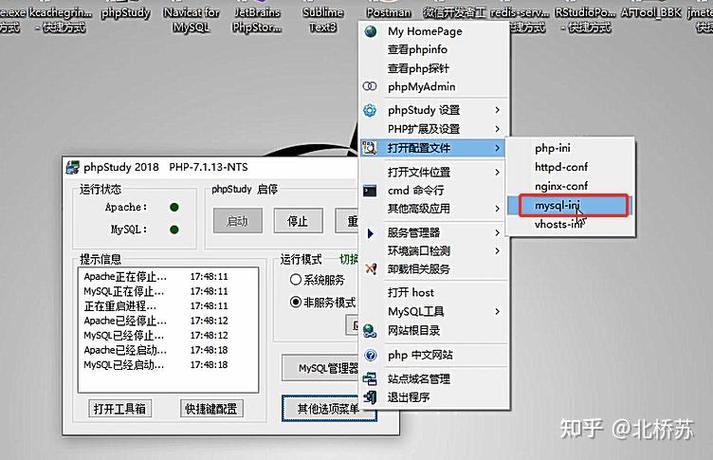Click the 启动 button
Image resolution: width=713 pixels, height=460 pixels.
238,221
